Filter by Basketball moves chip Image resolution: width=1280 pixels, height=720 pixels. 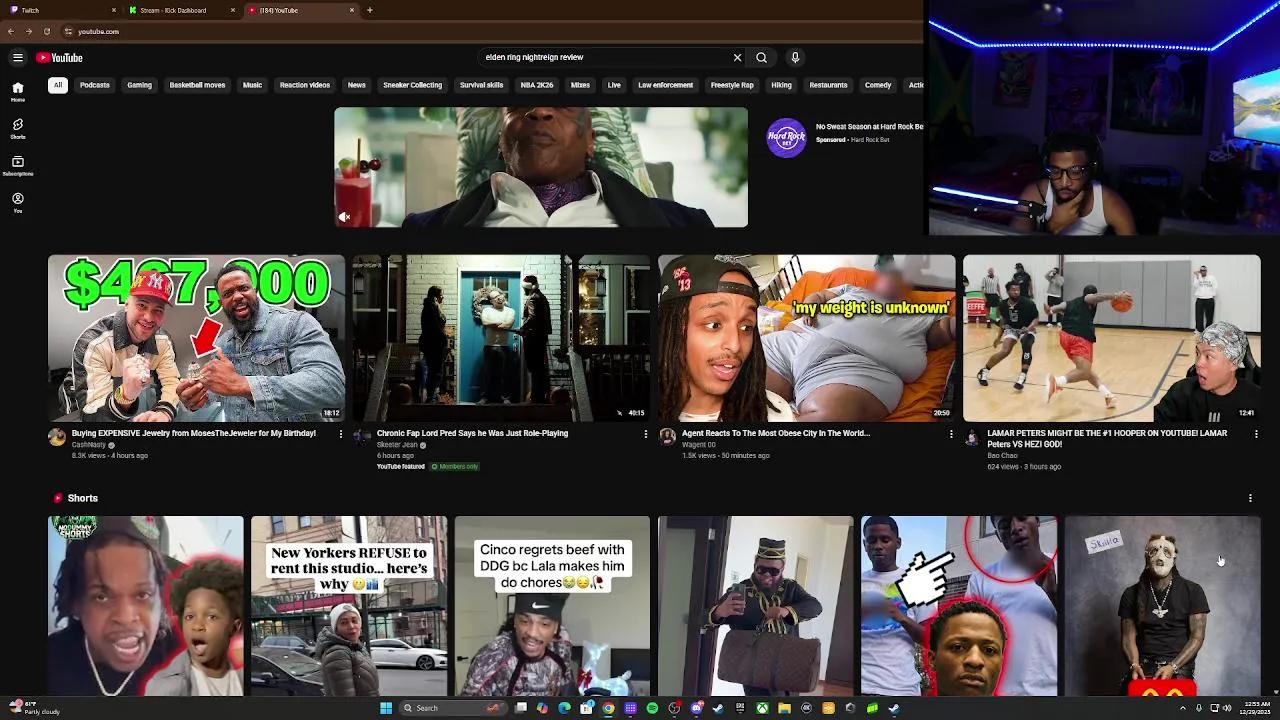(x=197, y=85)
